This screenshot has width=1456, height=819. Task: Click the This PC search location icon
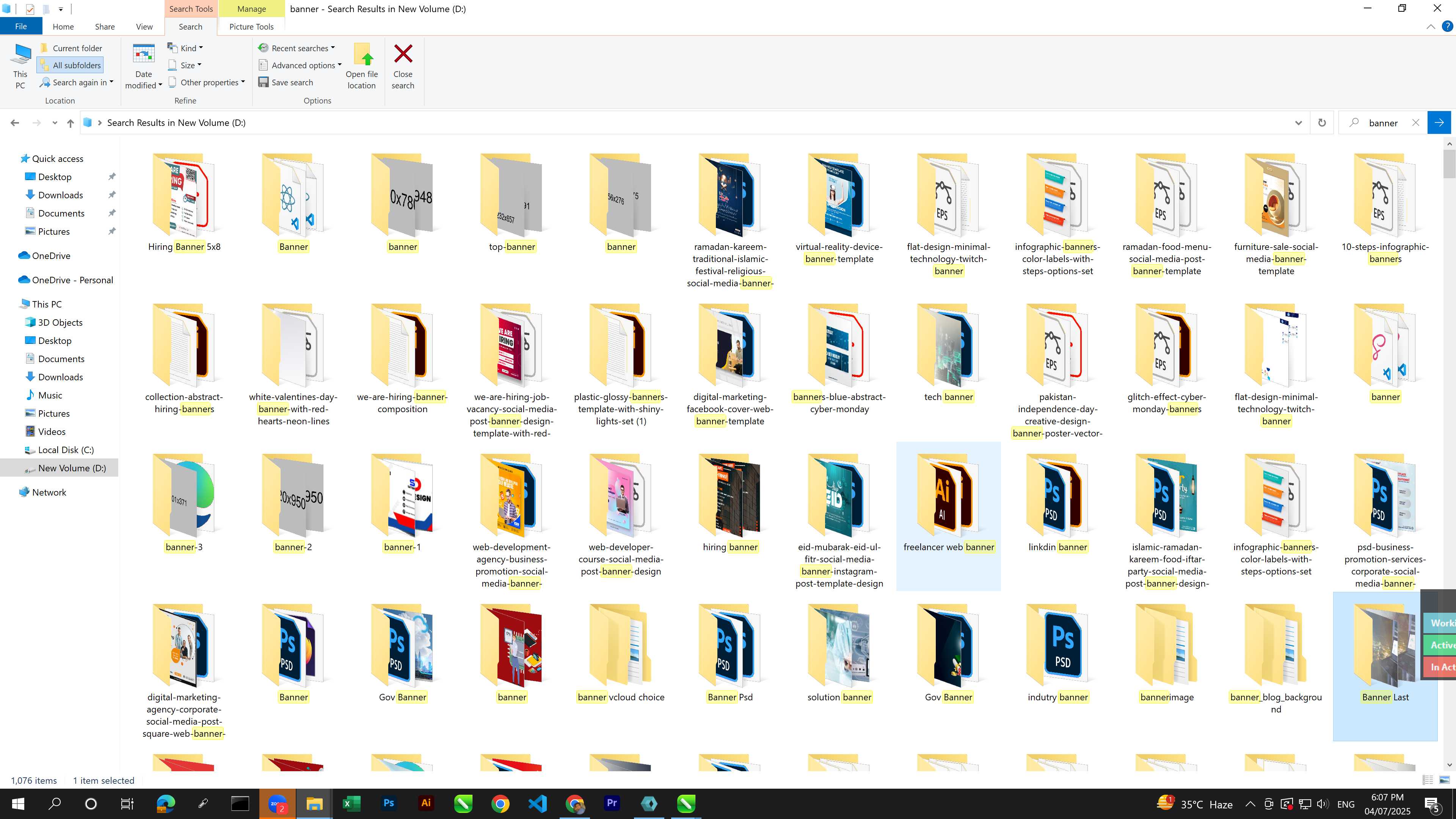point(20,66)
